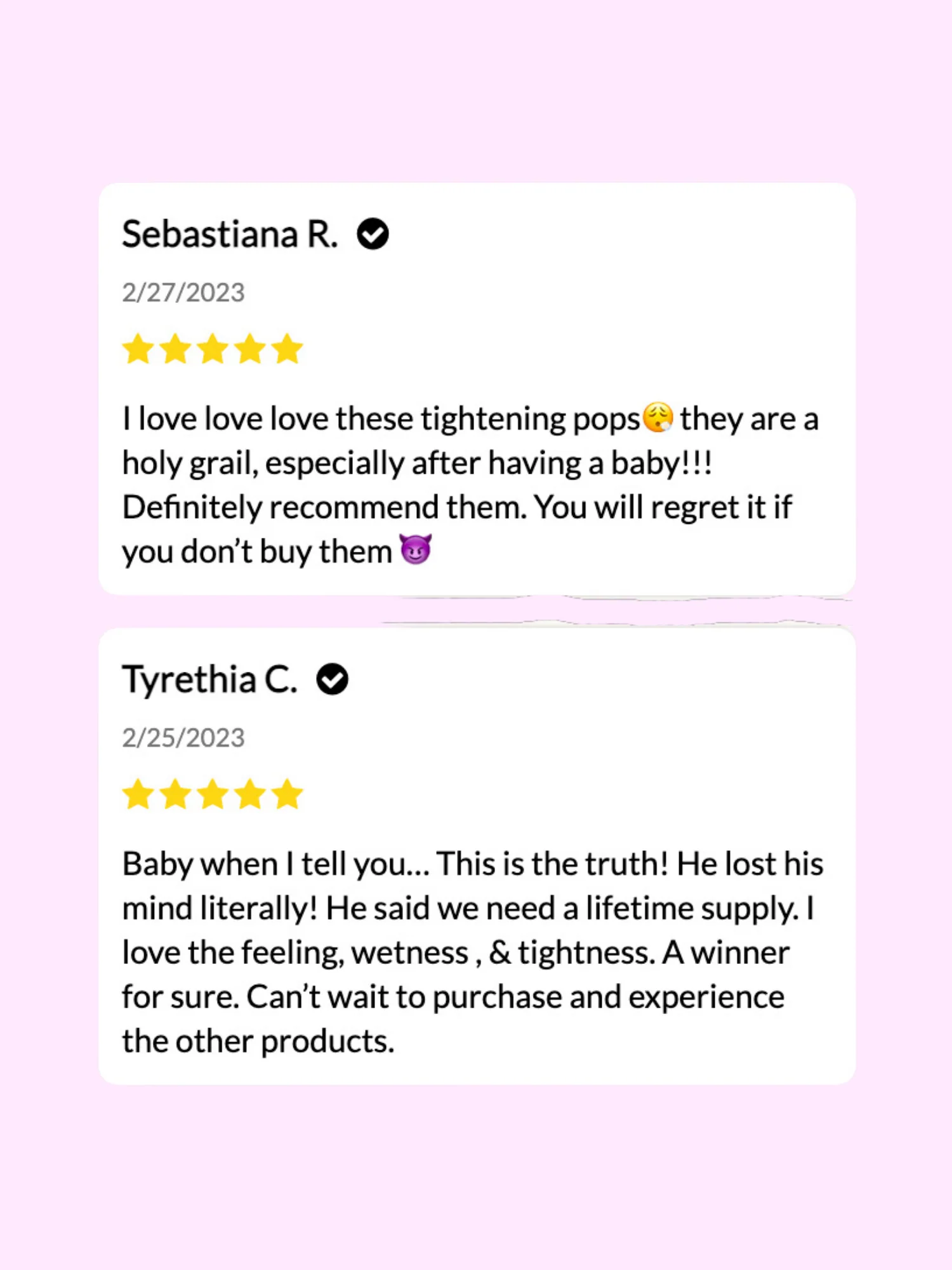This screenshot has height=1270, width=952.
Task: Click the third star in Tyrethia's rating
Action: pyautogui.click(x=213, y=794)
